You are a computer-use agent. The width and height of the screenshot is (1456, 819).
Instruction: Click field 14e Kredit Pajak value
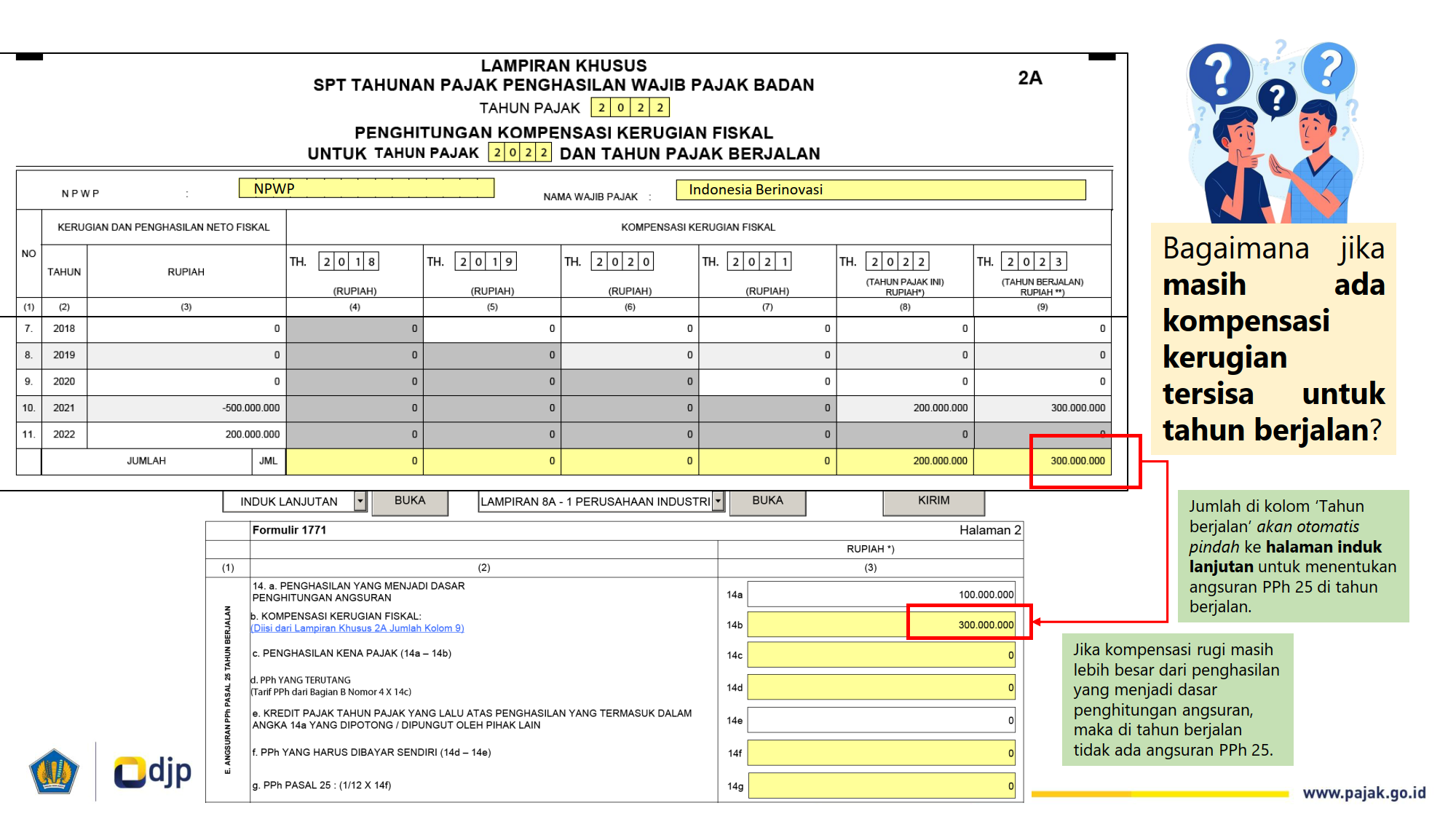[882, 720]
